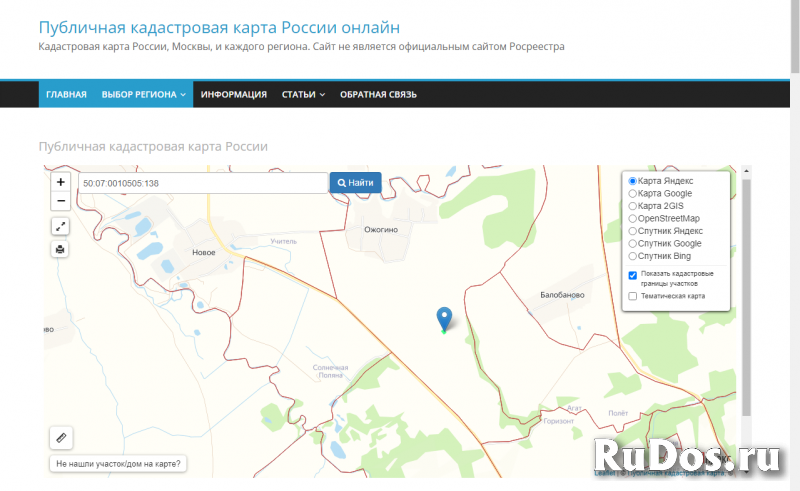
Task: Click the cadastral number search field
Action: click(x=203, y=183)
